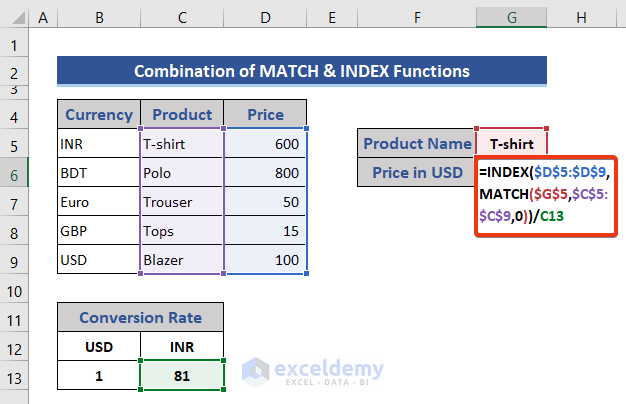
Task: Select the row 6 header
Action: pos(14,173)
